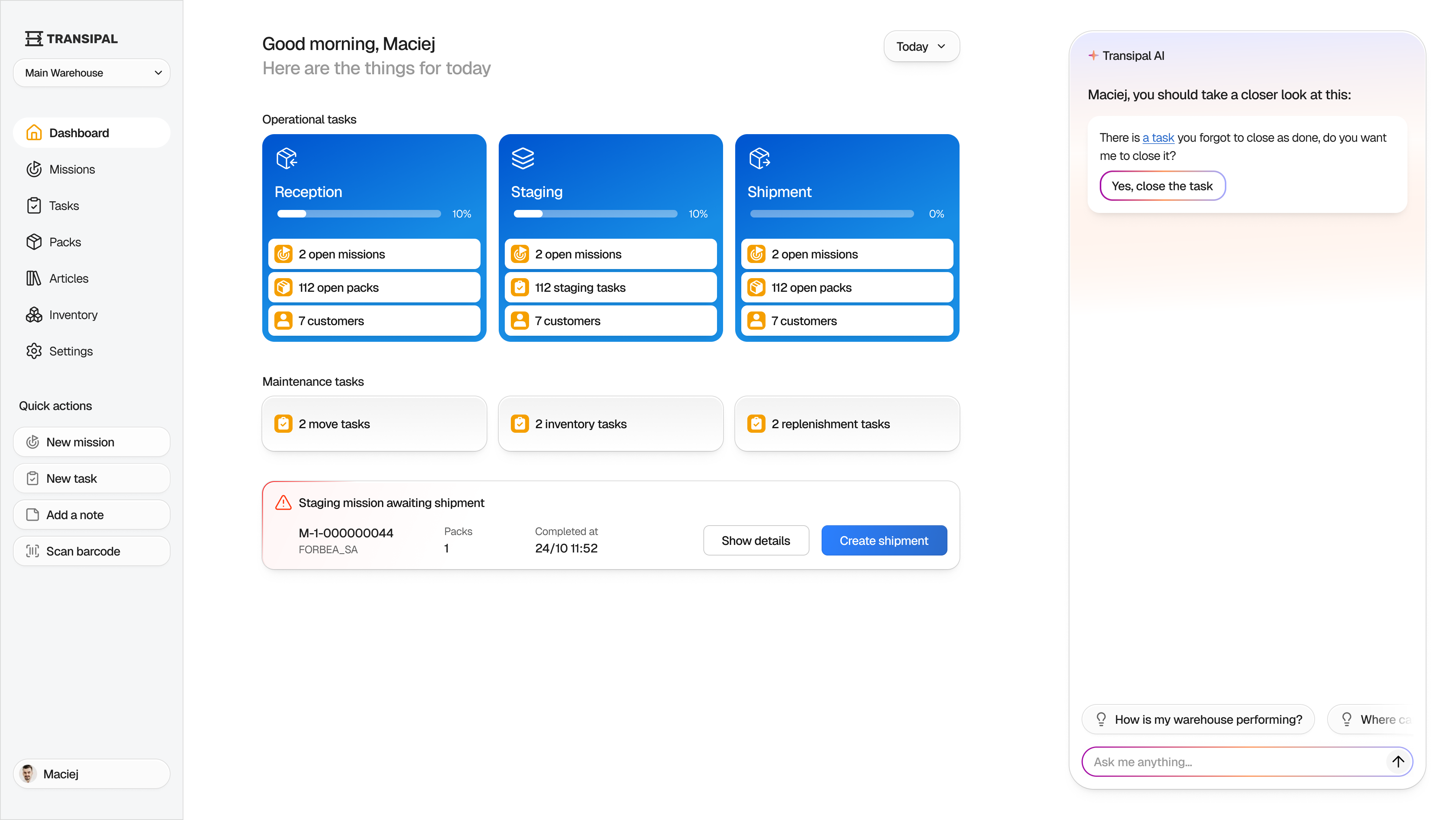Go to Tasks in the sidebar
The width and height of the screenshot is (1456, 820).
coord(92,206)
